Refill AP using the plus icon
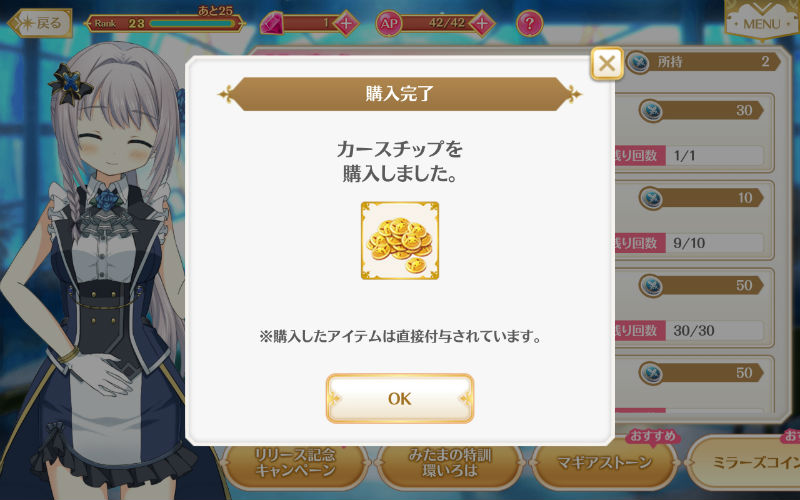Viewport: 800px width, 500px height. tap(482, 23)
